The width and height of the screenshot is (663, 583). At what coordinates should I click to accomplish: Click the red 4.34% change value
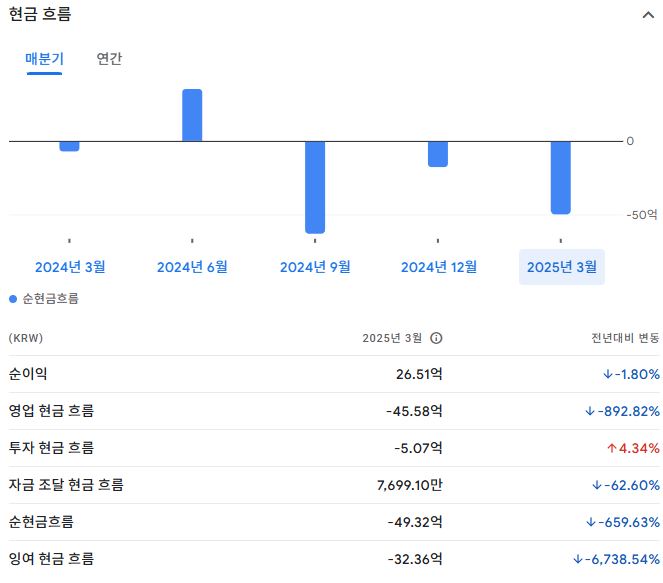point(633,448)
